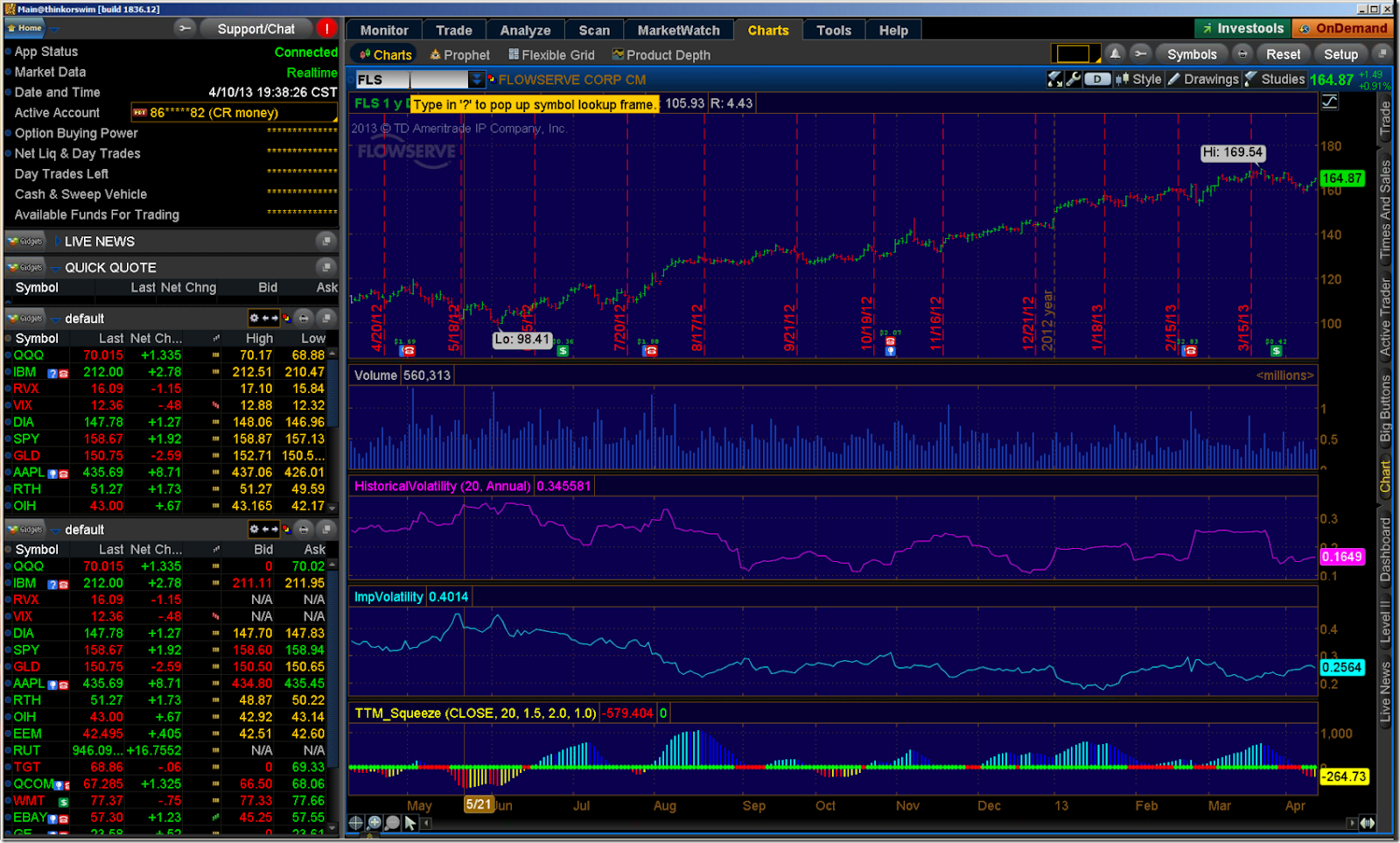The image size is (1400, 843).
Task: Click the Home icon button
Action: [x=24, y=28]
